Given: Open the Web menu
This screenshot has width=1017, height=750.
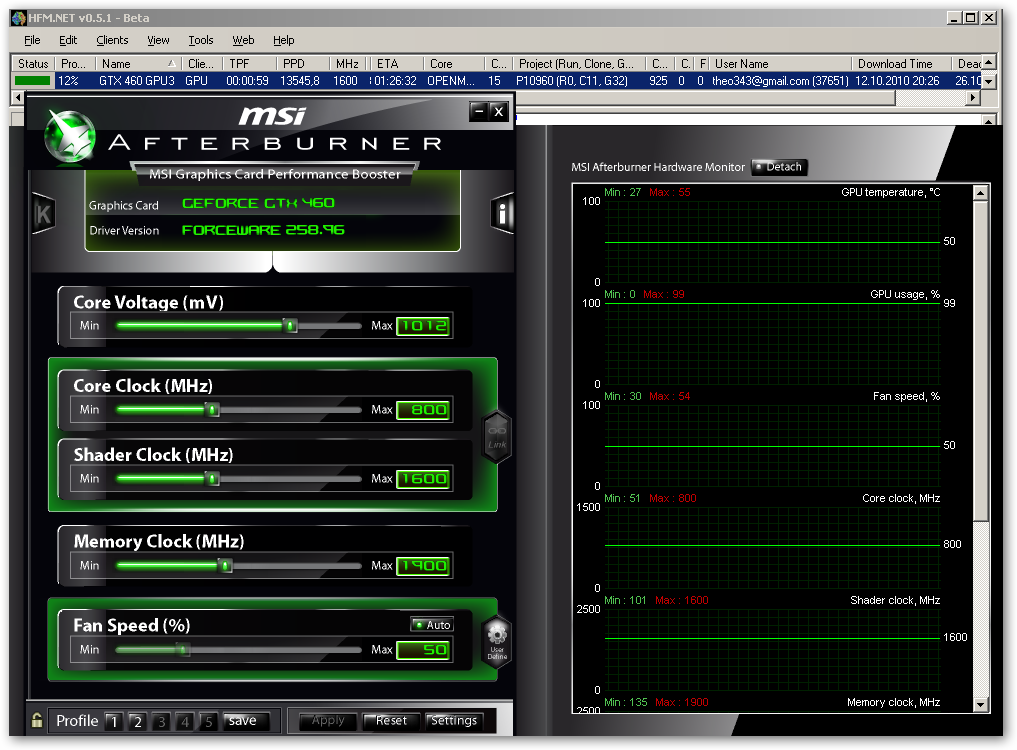Looking at the screenshot, I should tap(243, 40).
